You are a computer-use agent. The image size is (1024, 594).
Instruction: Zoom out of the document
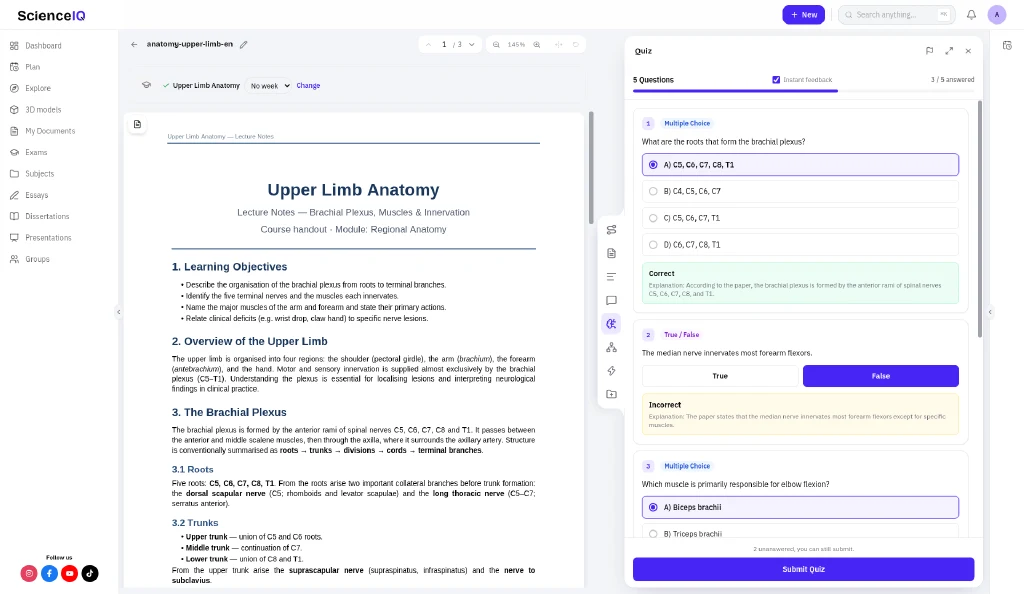click(x=496, y=44)
